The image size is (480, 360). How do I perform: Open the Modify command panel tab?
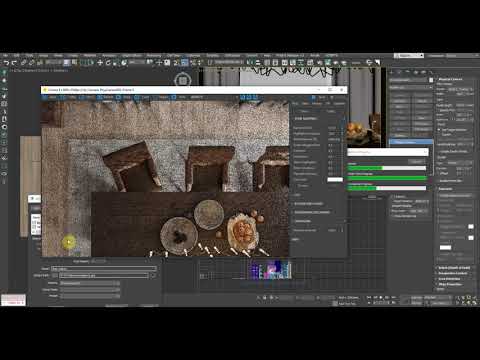(400, 72)
